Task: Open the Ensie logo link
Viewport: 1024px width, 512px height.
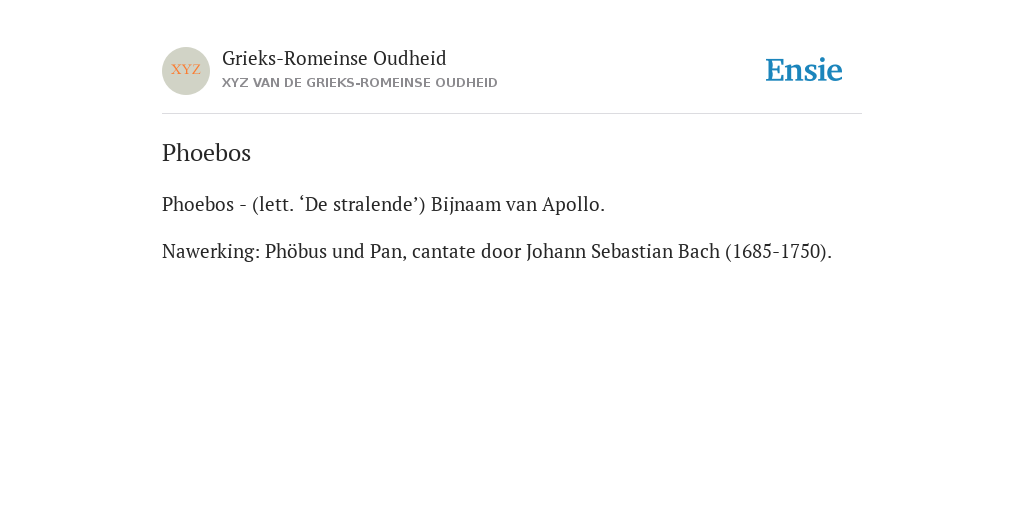Action: (804, 70)
